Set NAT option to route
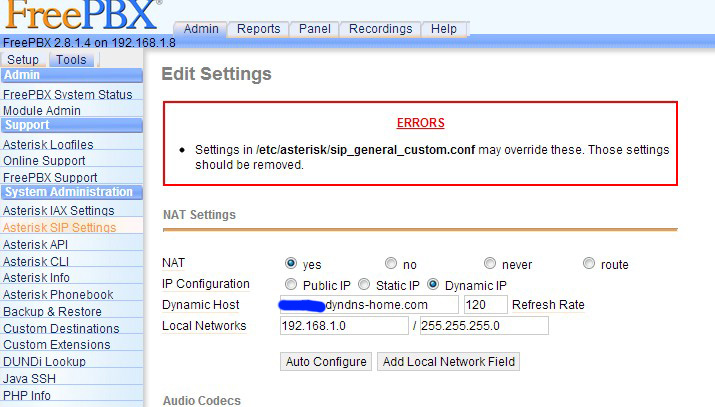This screenshot has height=407, width=715. (589, 264)
